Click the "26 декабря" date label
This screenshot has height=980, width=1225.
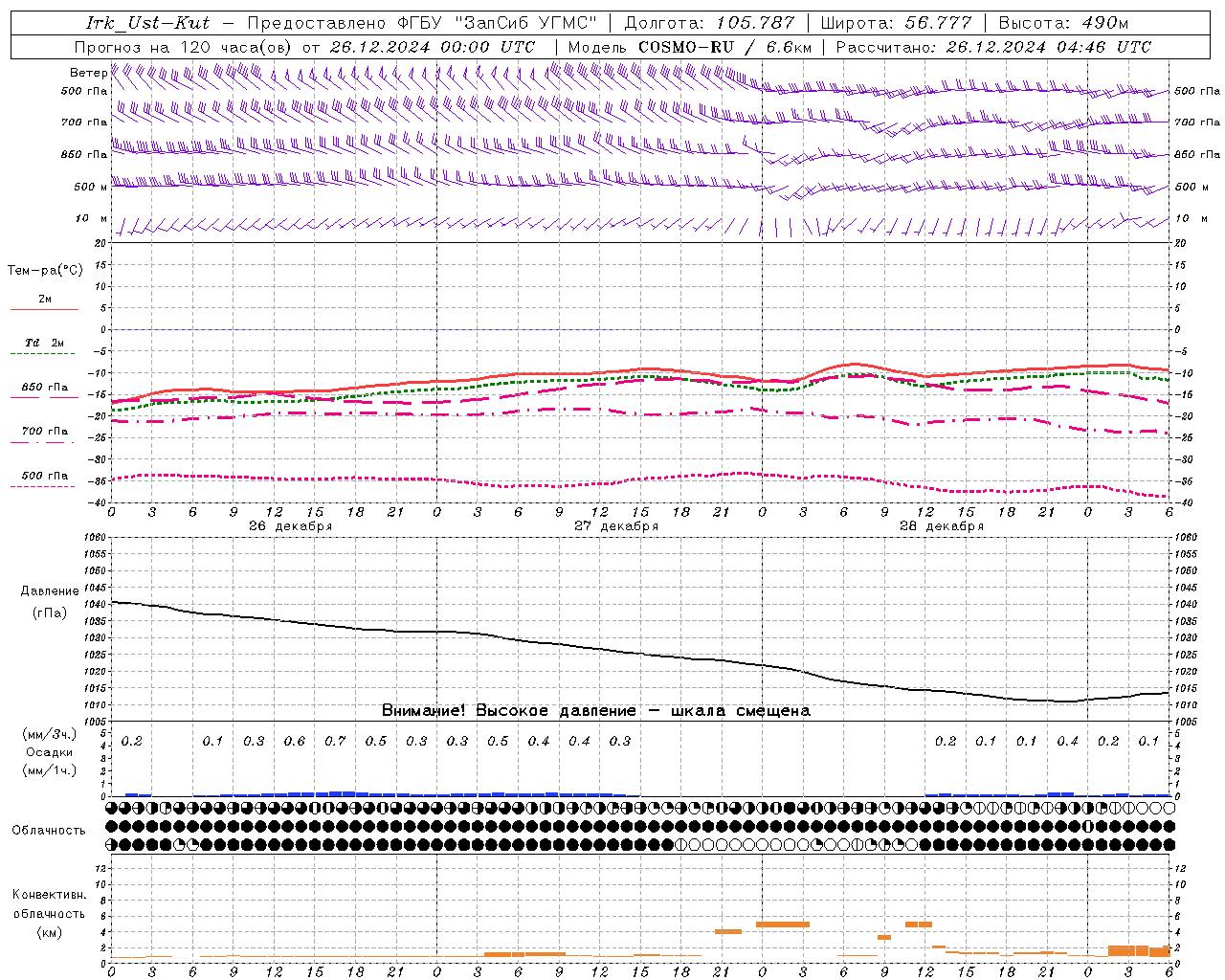[x=291, y=526]
